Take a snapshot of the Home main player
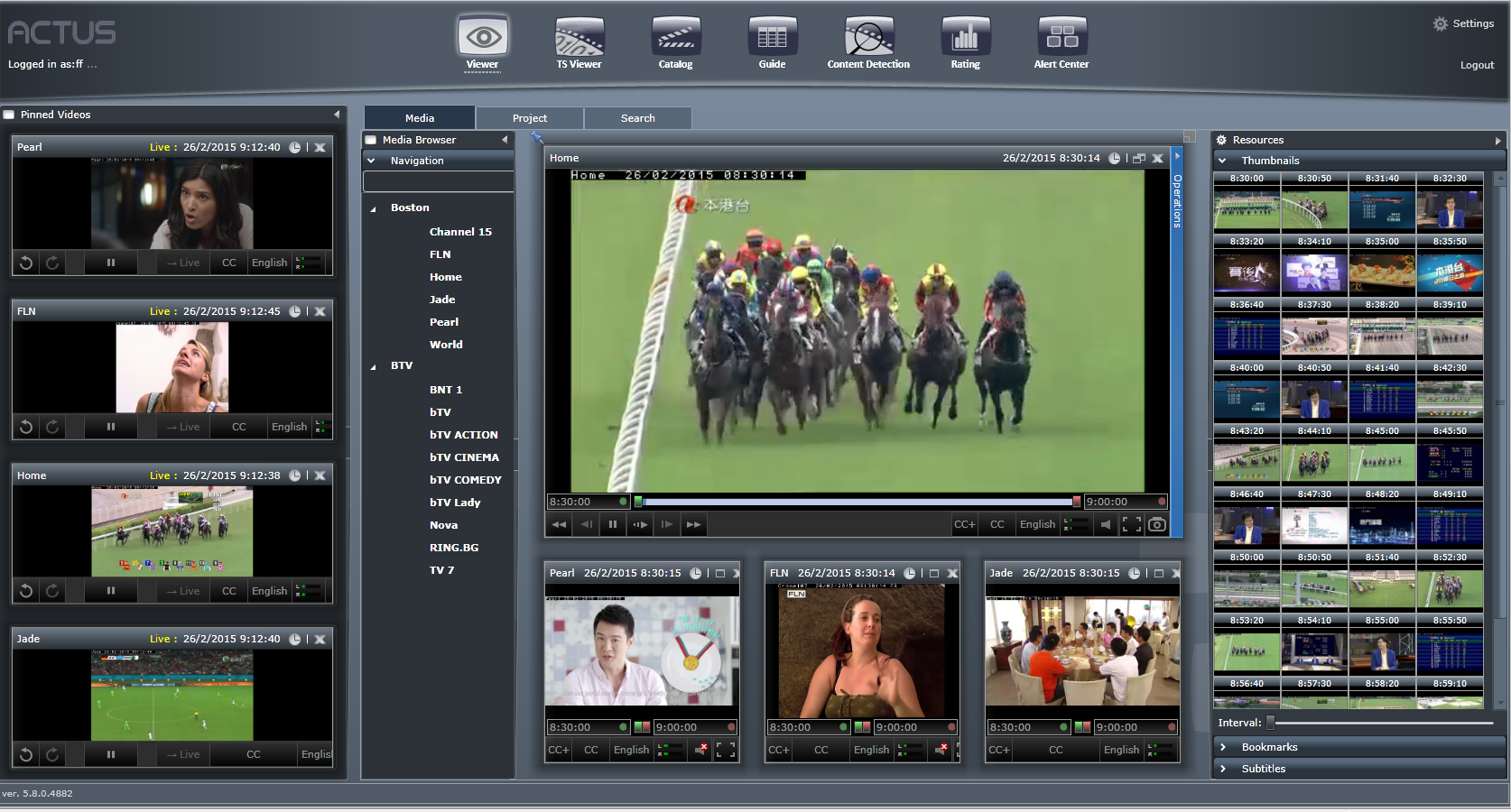Screen dimensions: 1511x812 [1157, 524]
